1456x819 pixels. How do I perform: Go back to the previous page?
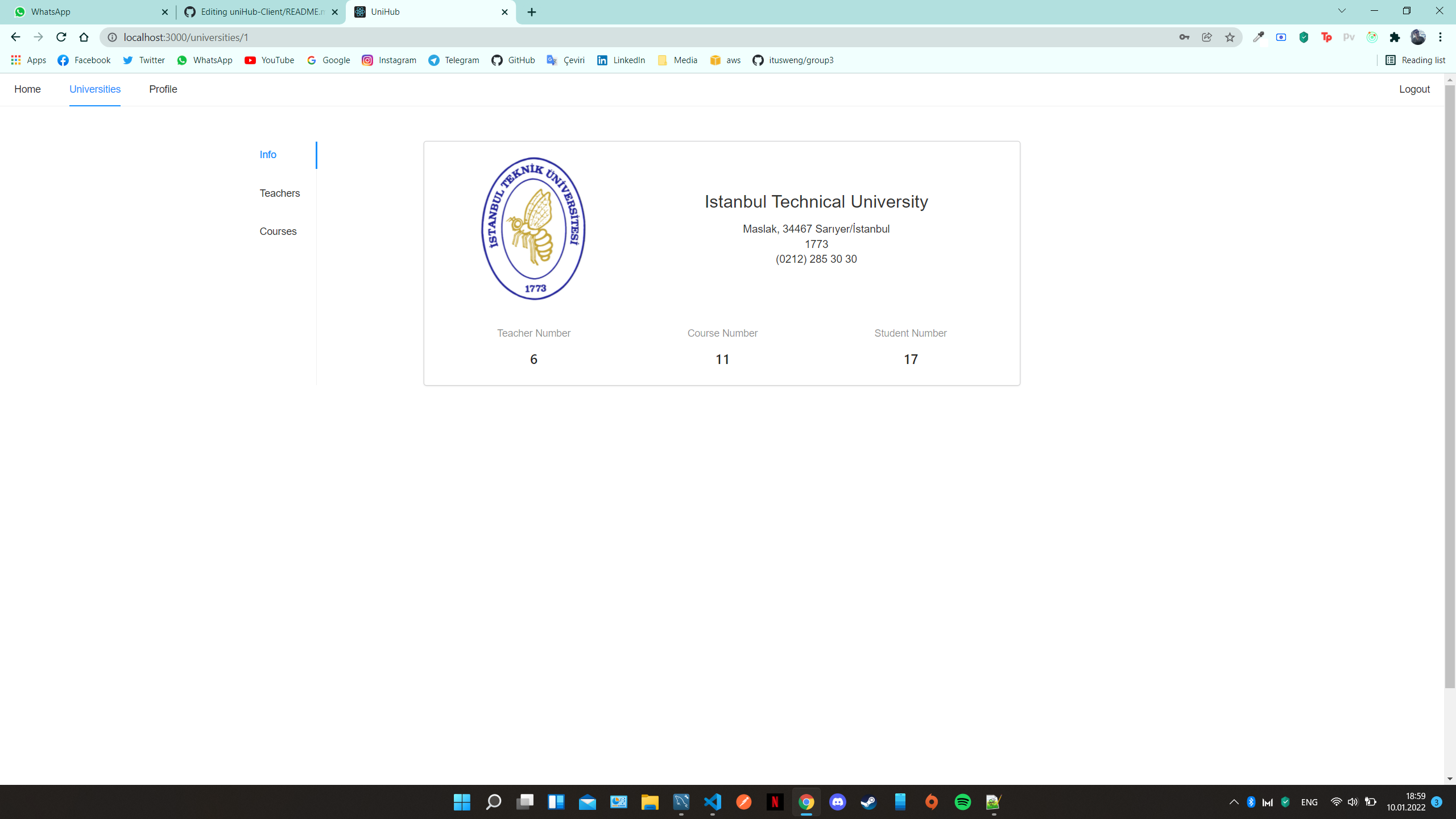tap(15, 37)
